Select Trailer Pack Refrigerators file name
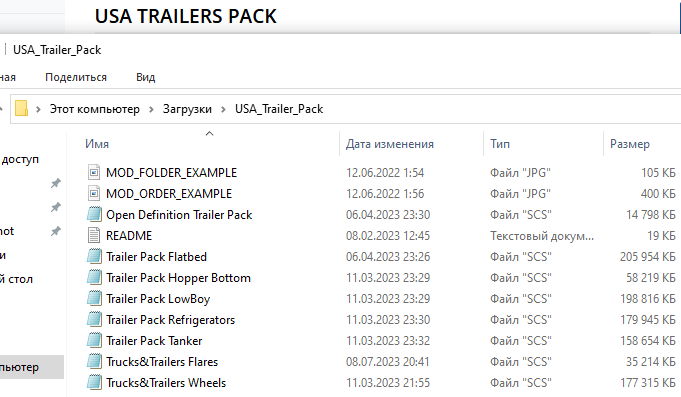This screenshot has width=681, height=397. point(170,320)
